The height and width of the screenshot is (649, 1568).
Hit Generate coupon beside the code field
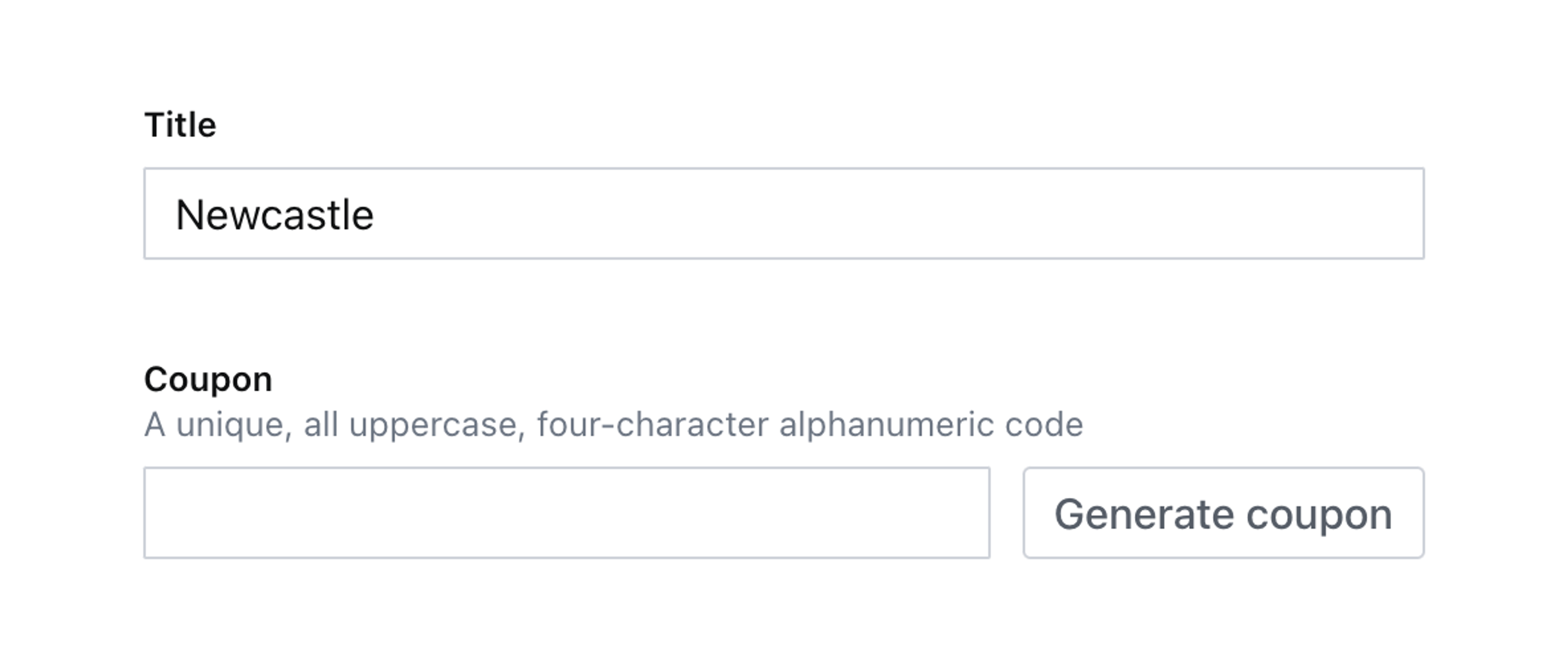[x=1223, y=513]
